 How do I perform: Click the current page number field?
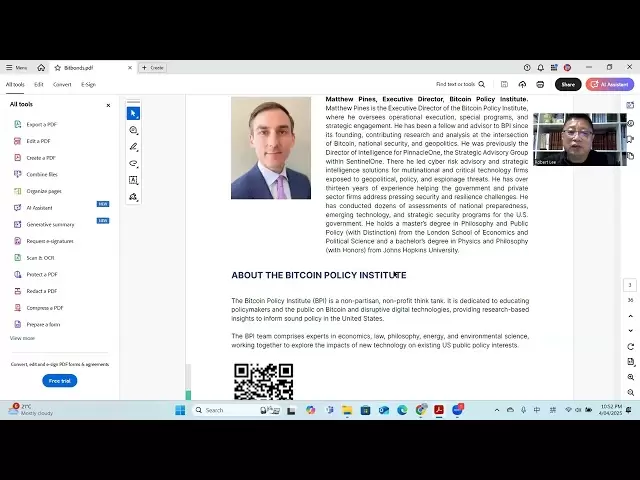(x=630, y=285)
